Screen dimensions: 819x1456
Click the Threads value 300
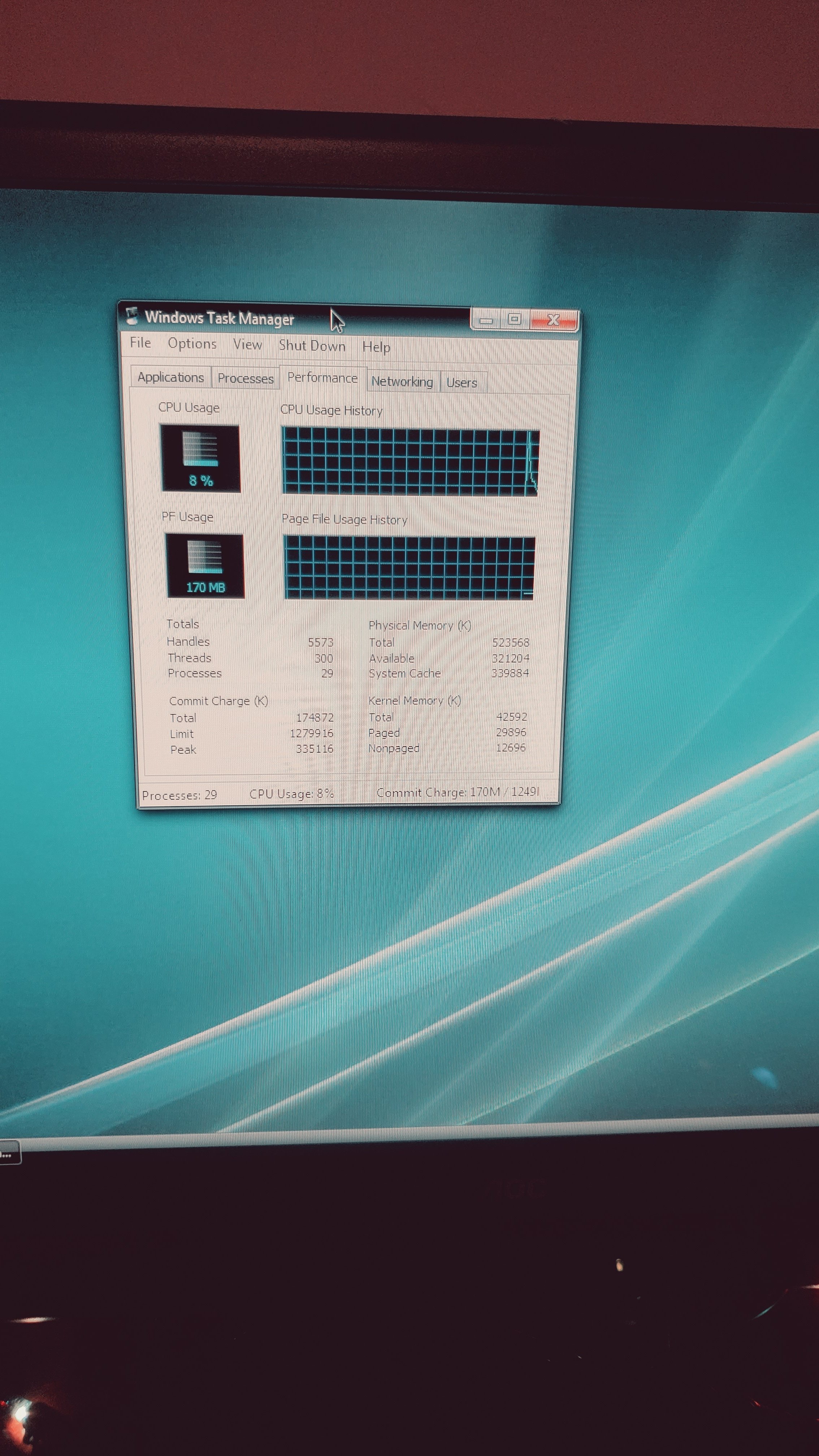pos(324,658)
